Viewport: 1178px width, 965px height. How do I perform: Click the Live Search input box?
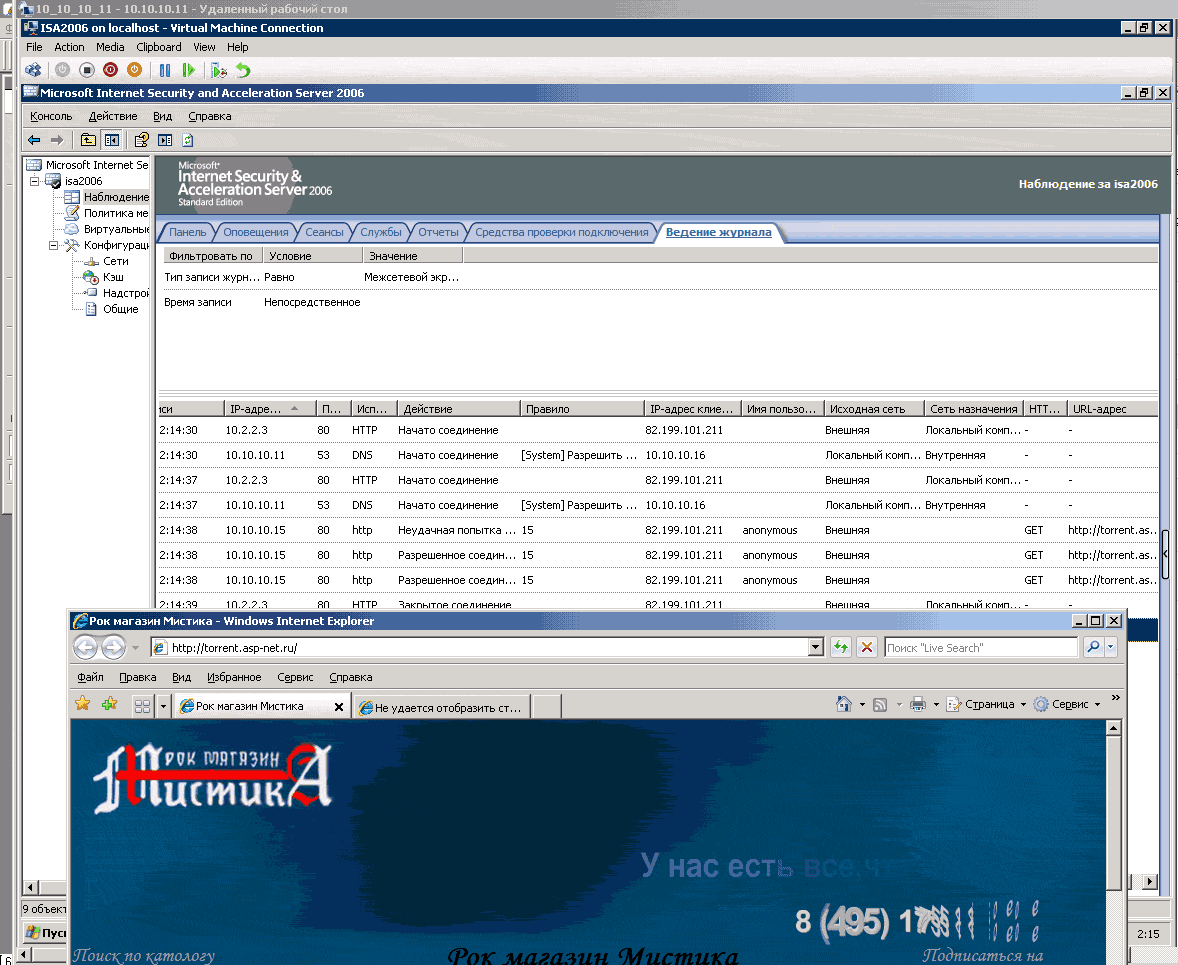click(980, 648)
